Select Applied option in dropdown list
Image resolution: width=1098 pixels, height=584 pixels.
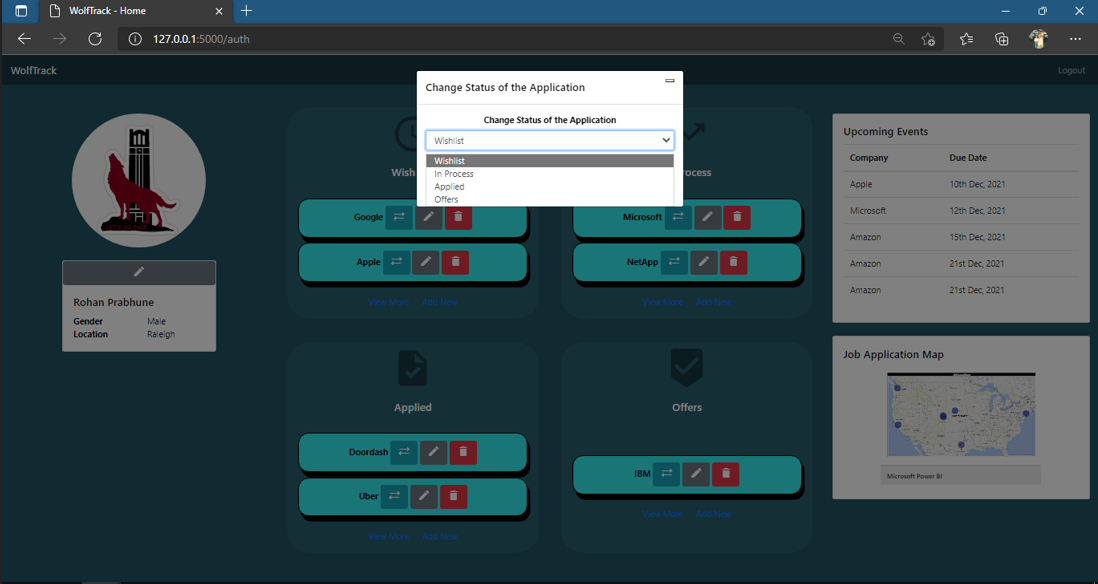tap(550, 186)
